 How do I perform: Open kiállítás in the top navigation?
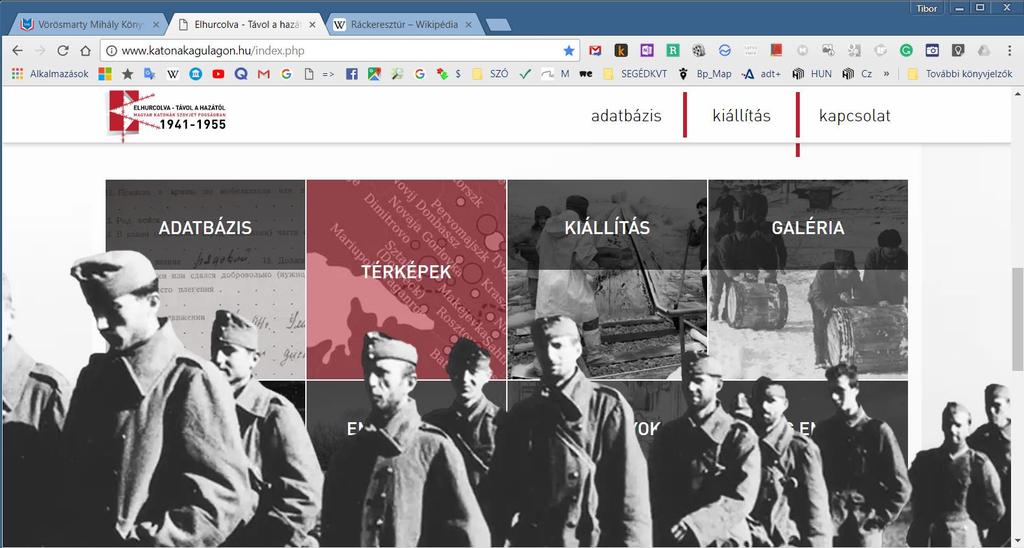point(741,116)
